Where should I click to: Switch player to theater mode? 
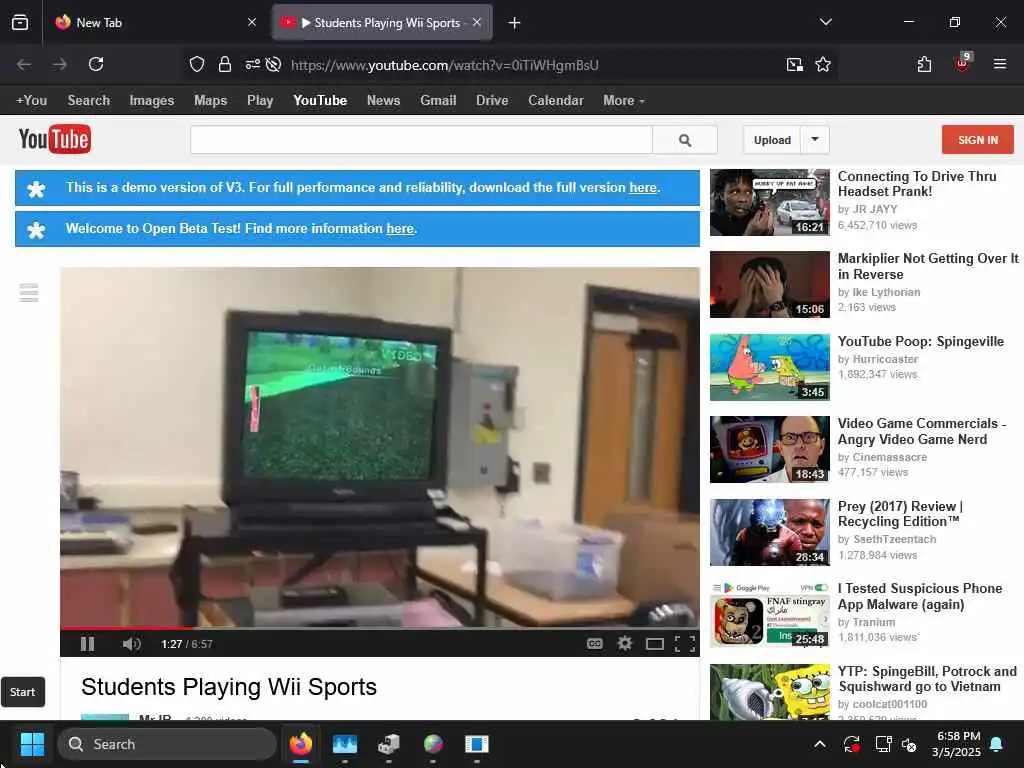click(x=655, y=645)
